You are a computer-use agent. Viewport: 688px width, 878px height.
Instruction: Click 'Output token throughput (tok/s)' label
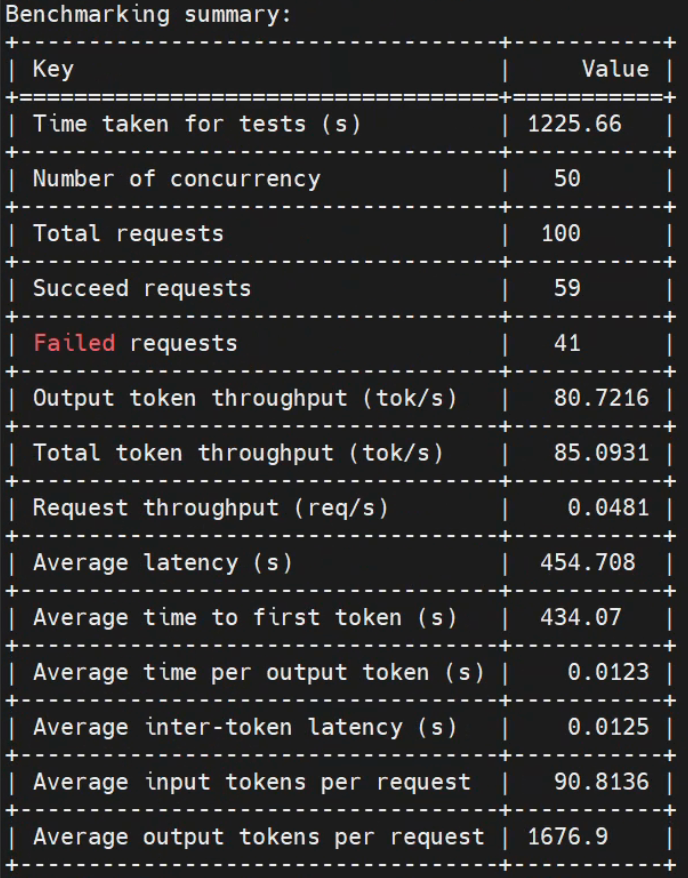tap(245, 398)
